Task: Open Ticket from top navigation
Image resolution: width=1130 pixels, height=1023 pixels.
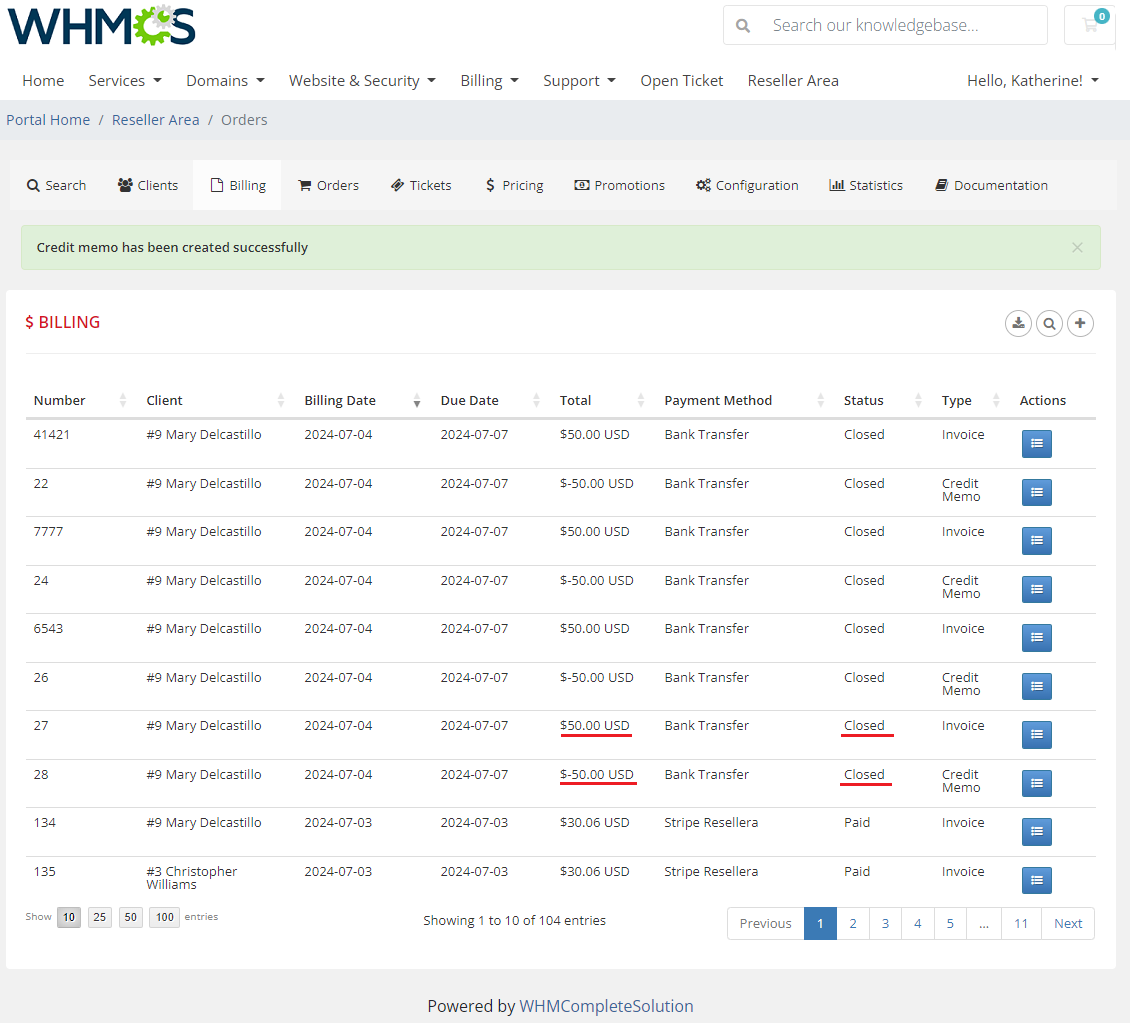Action: click(x=681, y=81)
